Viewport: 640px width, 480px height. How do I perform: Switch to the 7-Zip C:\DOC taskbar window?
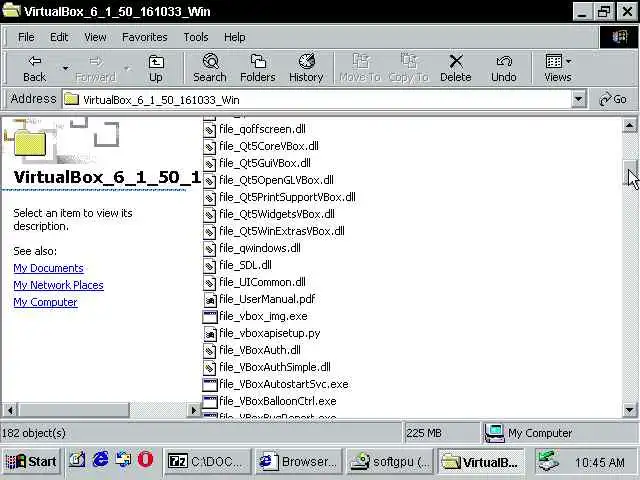pyautogui.click(x=207, y=462)
